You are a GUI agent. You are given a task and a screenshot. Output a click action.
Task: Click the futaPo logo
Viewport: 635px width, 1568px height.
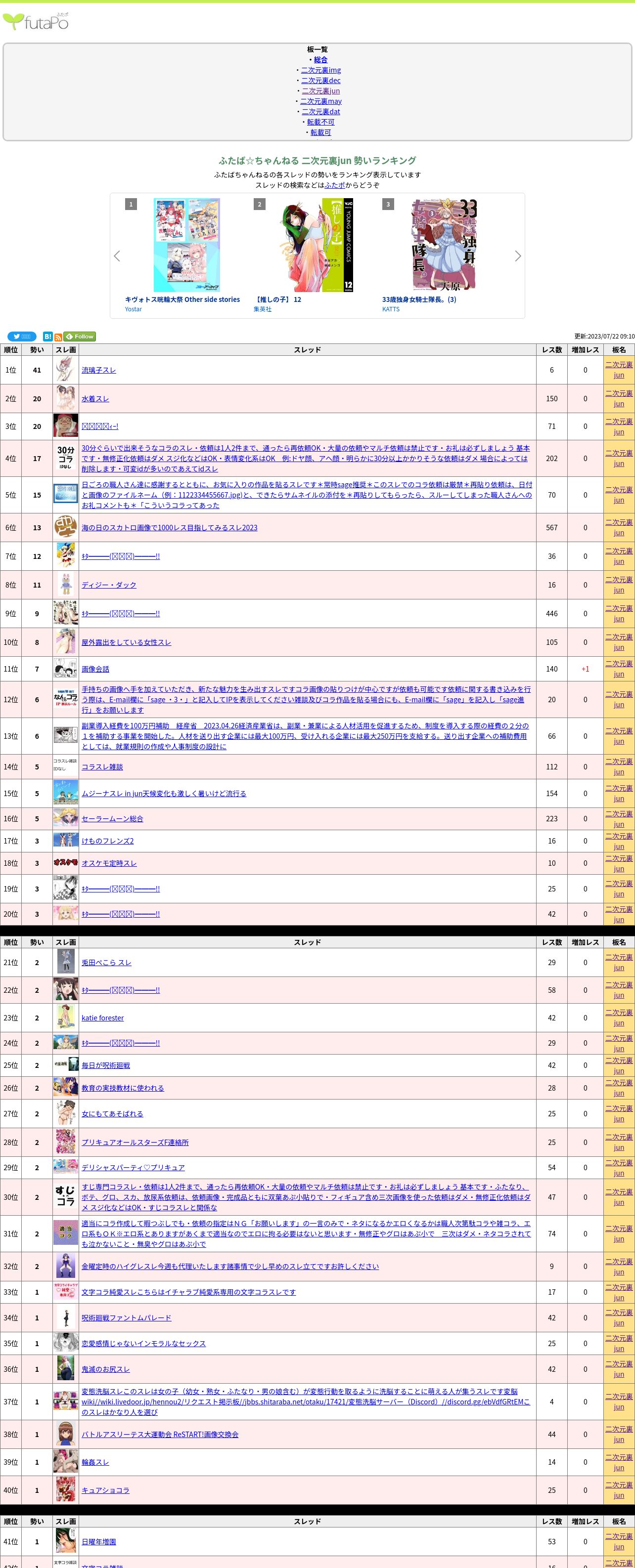point(35,22)
